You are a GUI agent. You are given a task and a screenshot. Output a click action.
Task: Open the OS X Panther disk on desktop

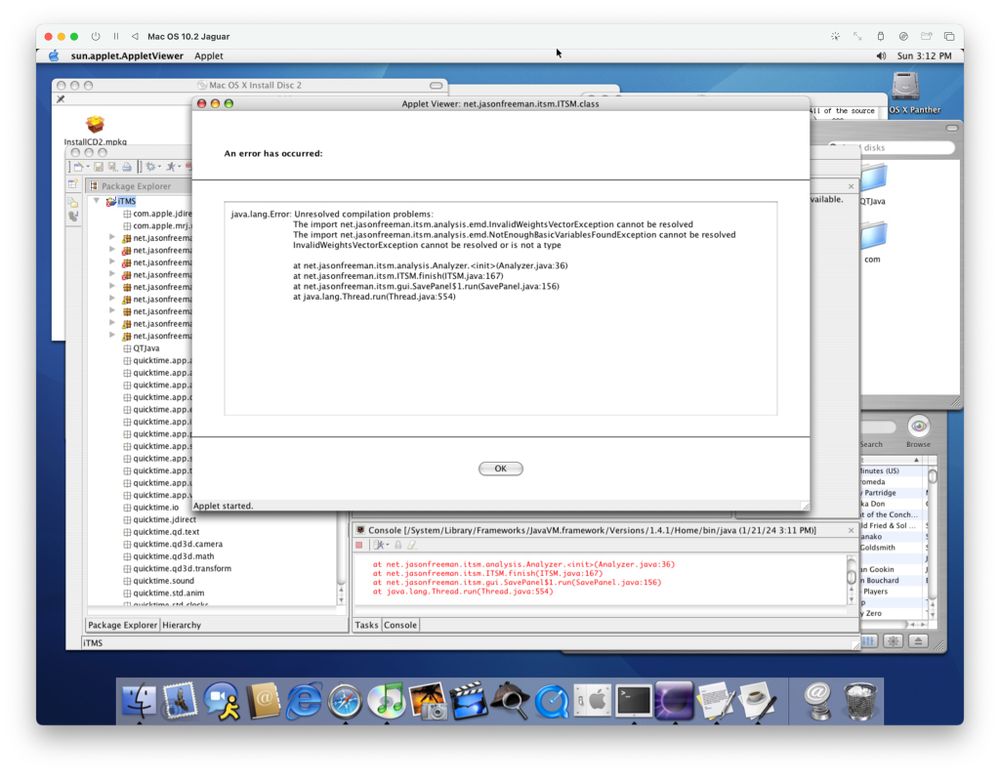[906, 87]
